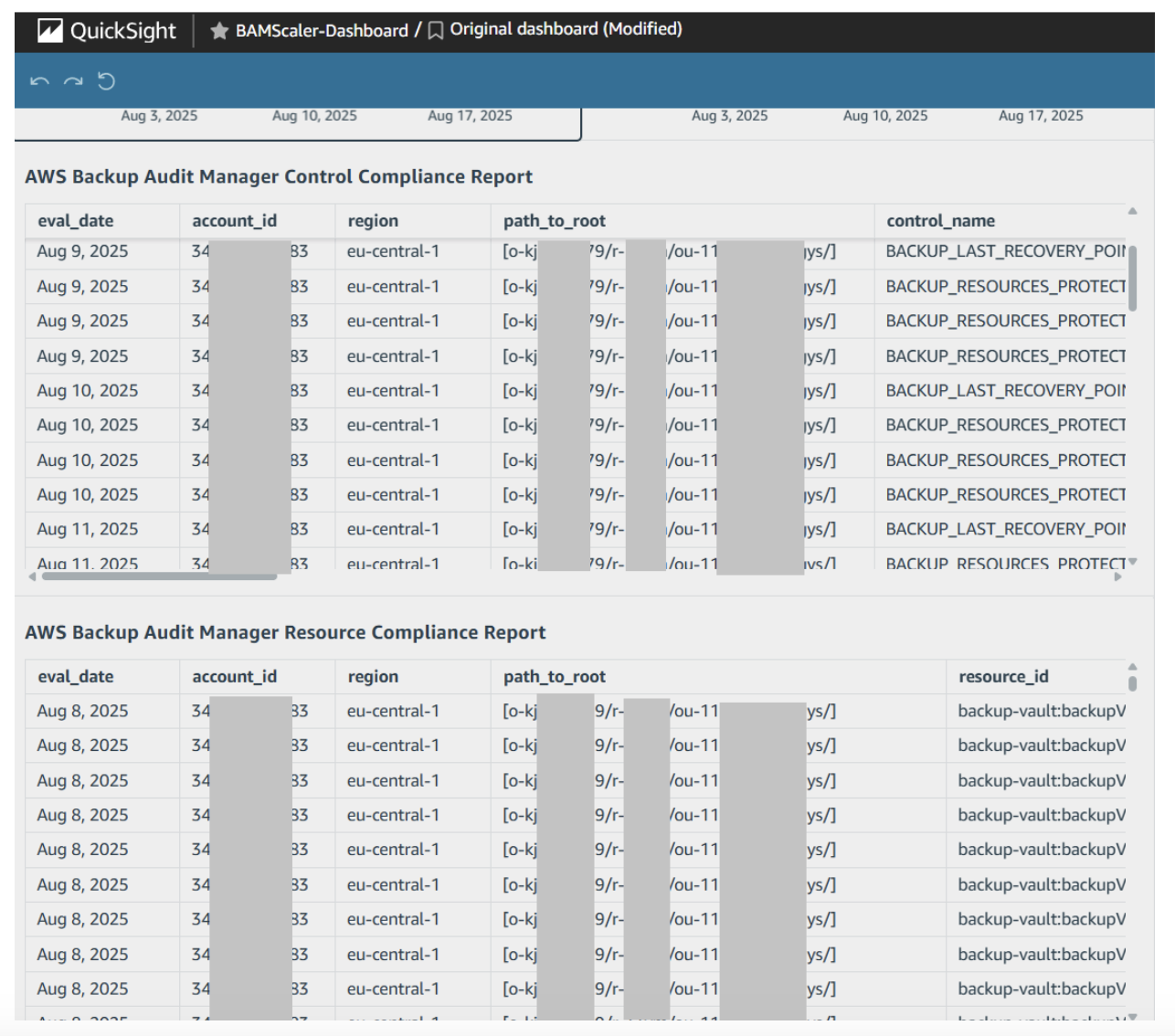The height and width of the screenshot is (1036, 1175).
Task: Click vertical scrollbar thumb in Control Compliance table
Action: [1133, 279]
